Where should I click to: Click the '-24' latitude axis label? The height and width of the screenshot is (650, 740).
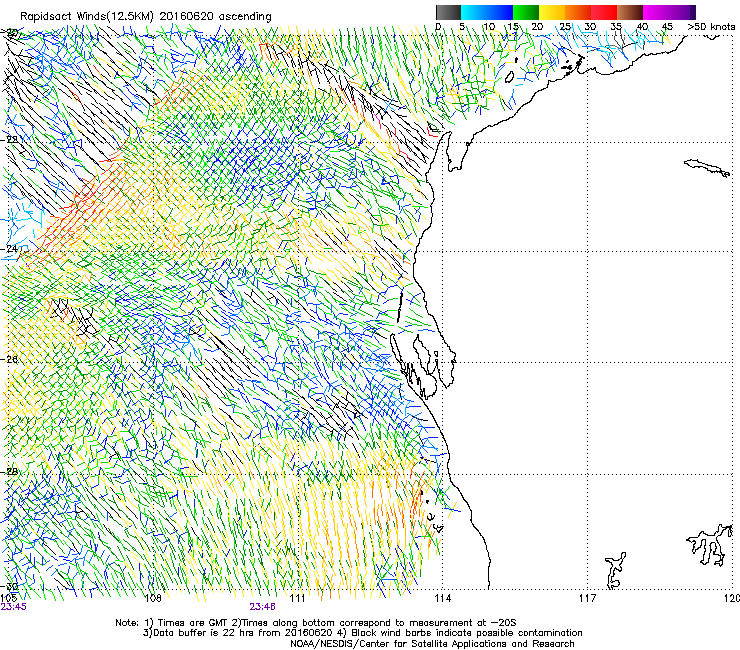(x=11, y=248)
